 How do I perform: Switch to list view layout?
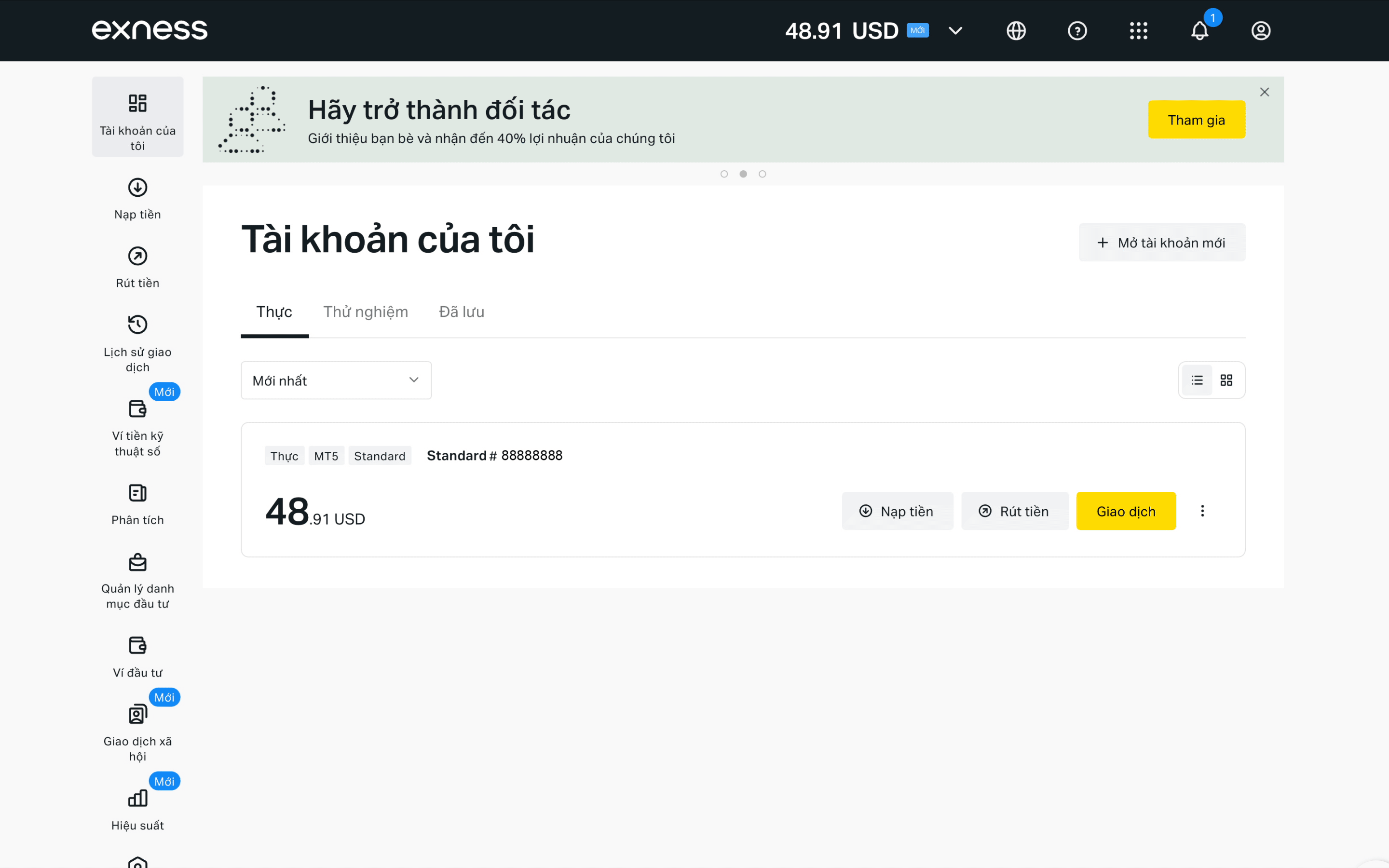point(1197,380)
